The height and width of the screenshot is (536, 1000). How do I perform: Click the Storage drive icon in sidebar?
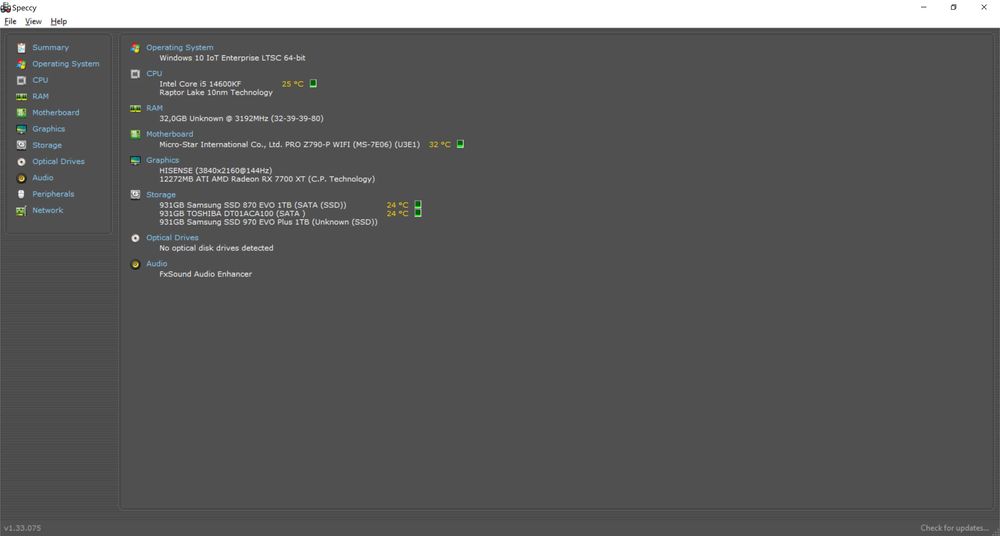coord(21,145)
